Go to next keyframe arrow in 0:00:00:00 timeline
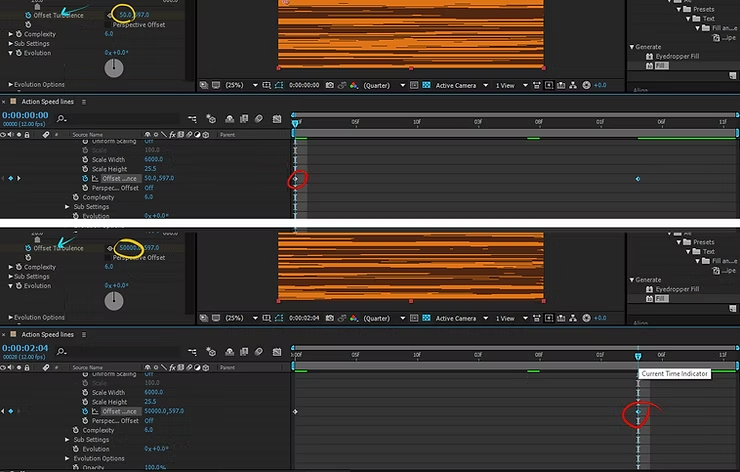 pyautogui.click(x=19, y=178)
